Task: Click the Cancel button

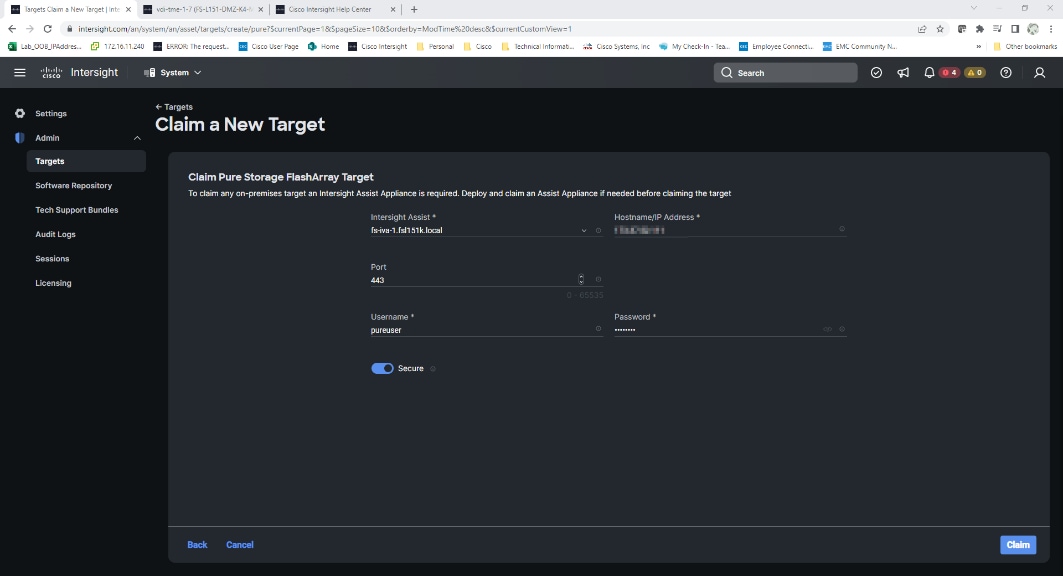Action: 239,545
